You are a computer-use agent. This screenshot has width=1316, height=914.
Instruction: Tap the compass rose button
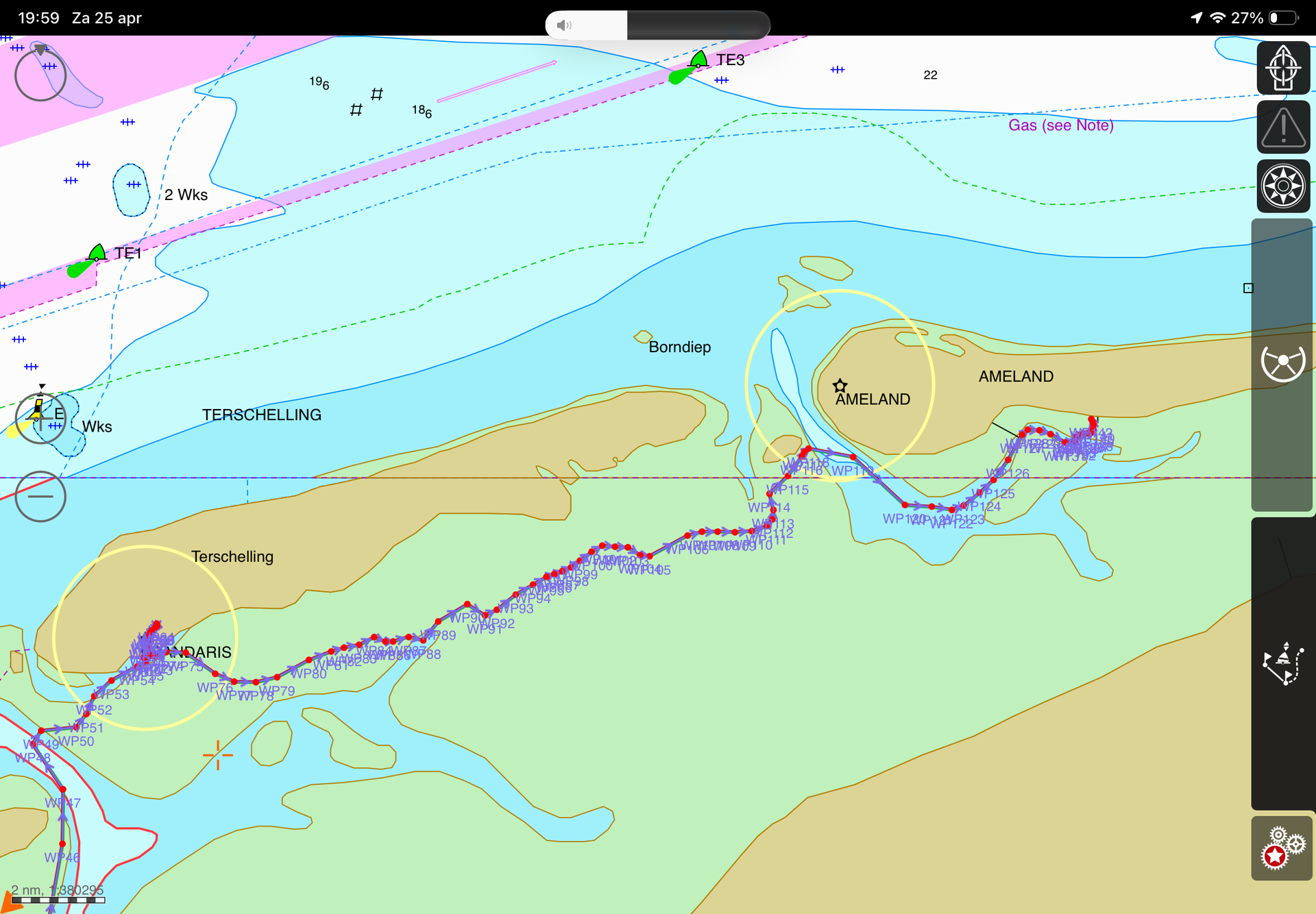(x=1282, y=186)
